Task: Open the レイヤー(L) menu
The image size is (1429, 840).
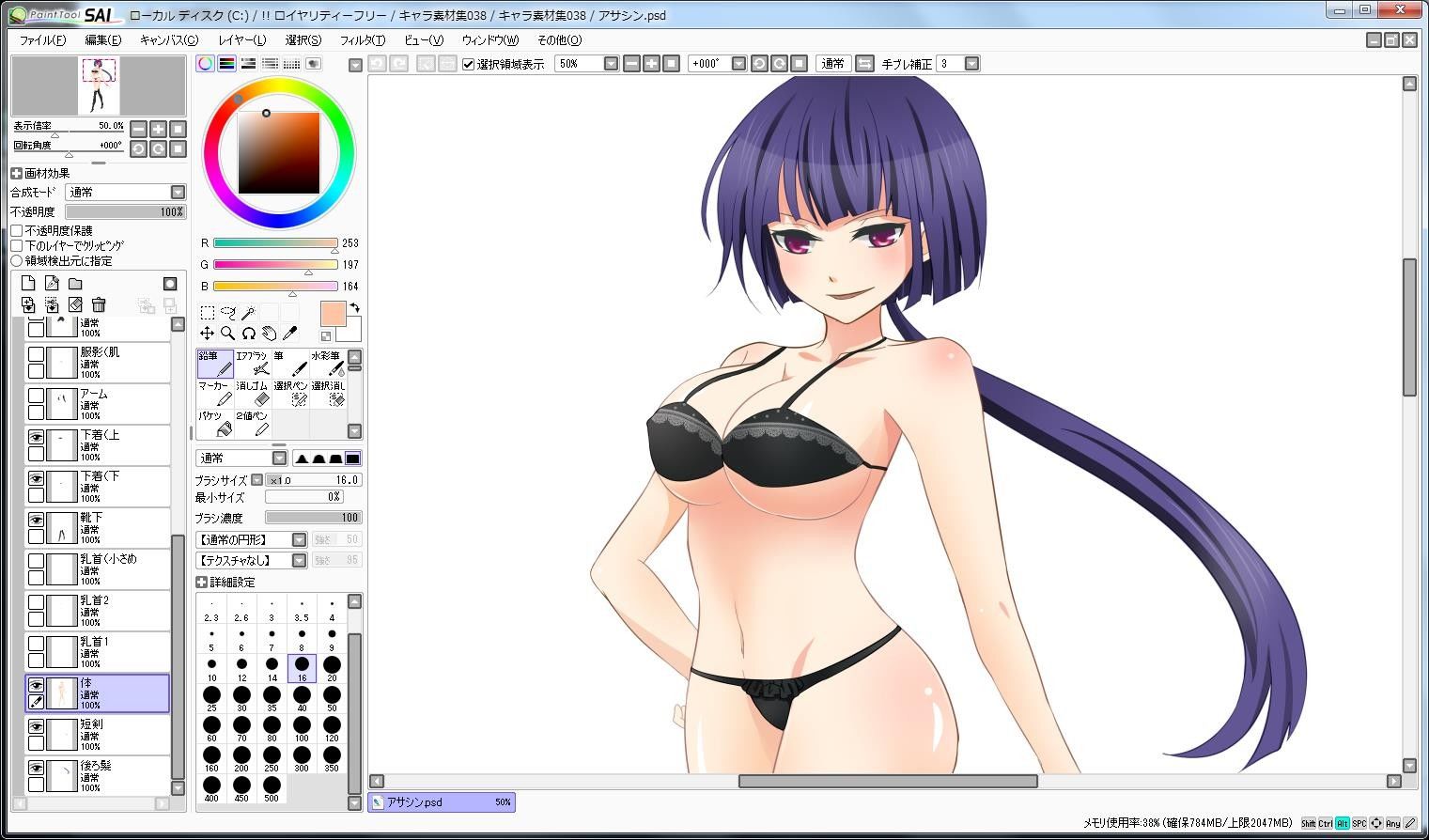Action: pyautogui.click(x=241, y=40)
